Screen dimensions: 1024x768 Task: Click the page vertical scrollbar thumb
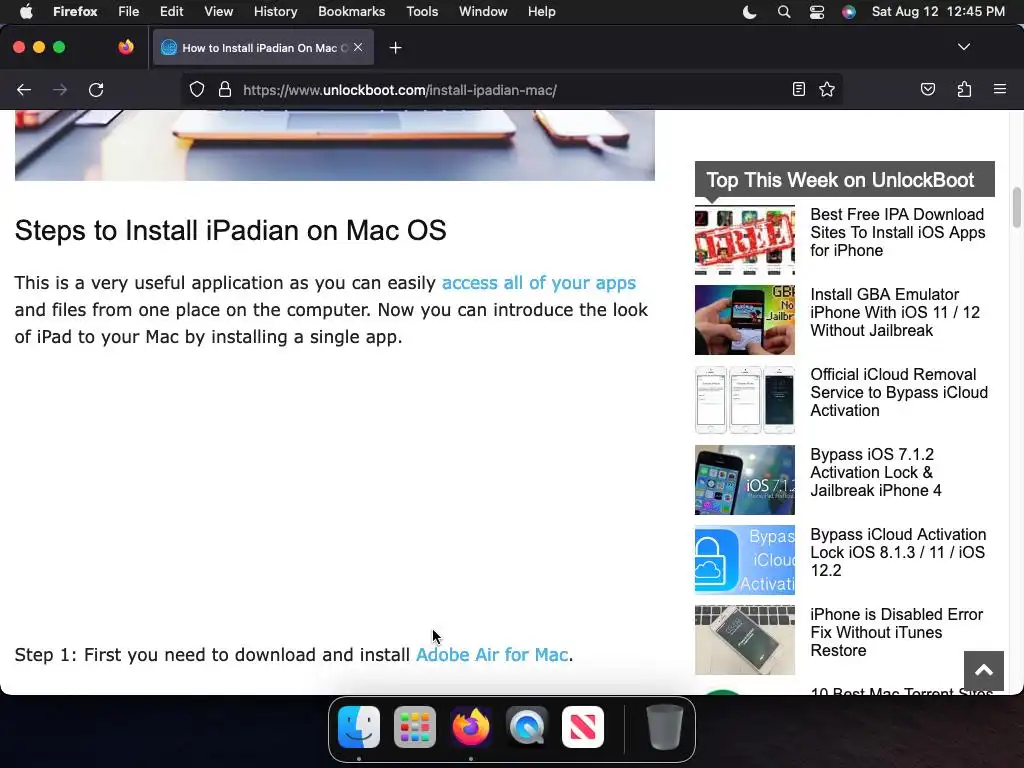click(1016, 208)
